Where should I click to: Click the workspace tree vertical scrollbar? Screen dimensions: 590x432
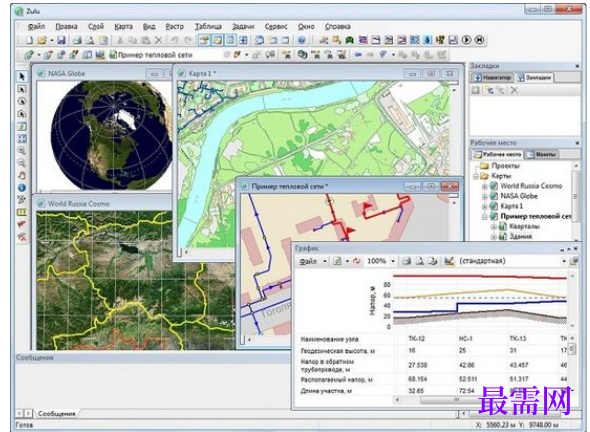(575, 196)
